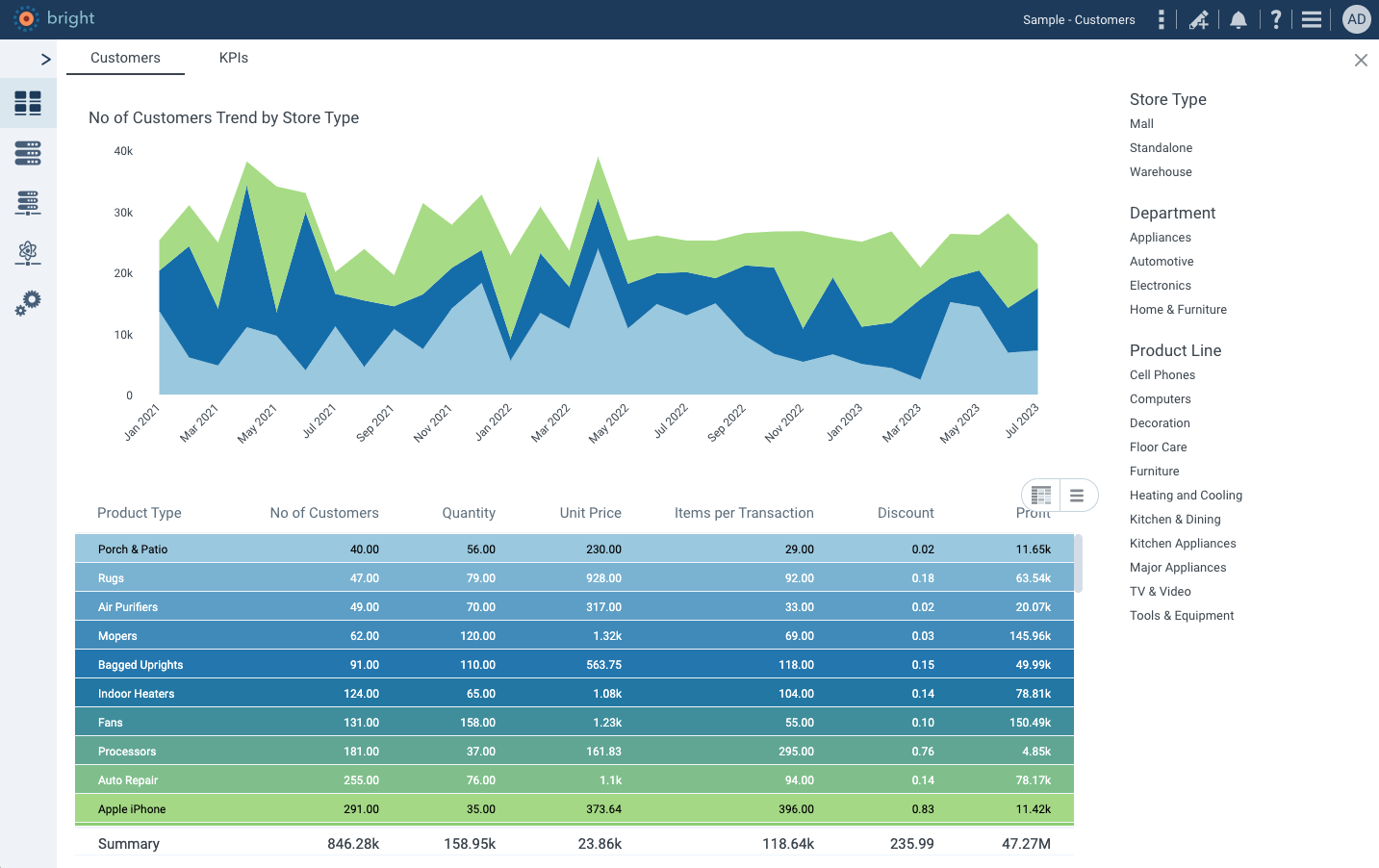Switch the table to list view mode

pos(1079,495)
